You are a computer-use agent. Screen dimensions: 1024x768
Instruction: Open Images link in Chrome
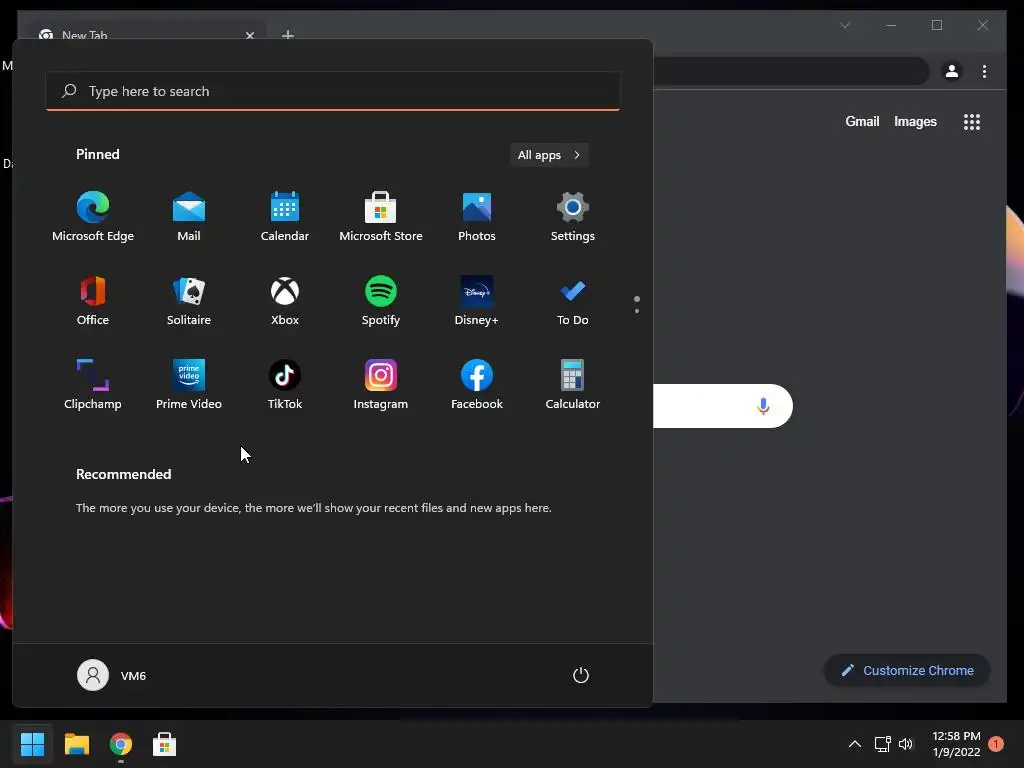coord(915,121)
